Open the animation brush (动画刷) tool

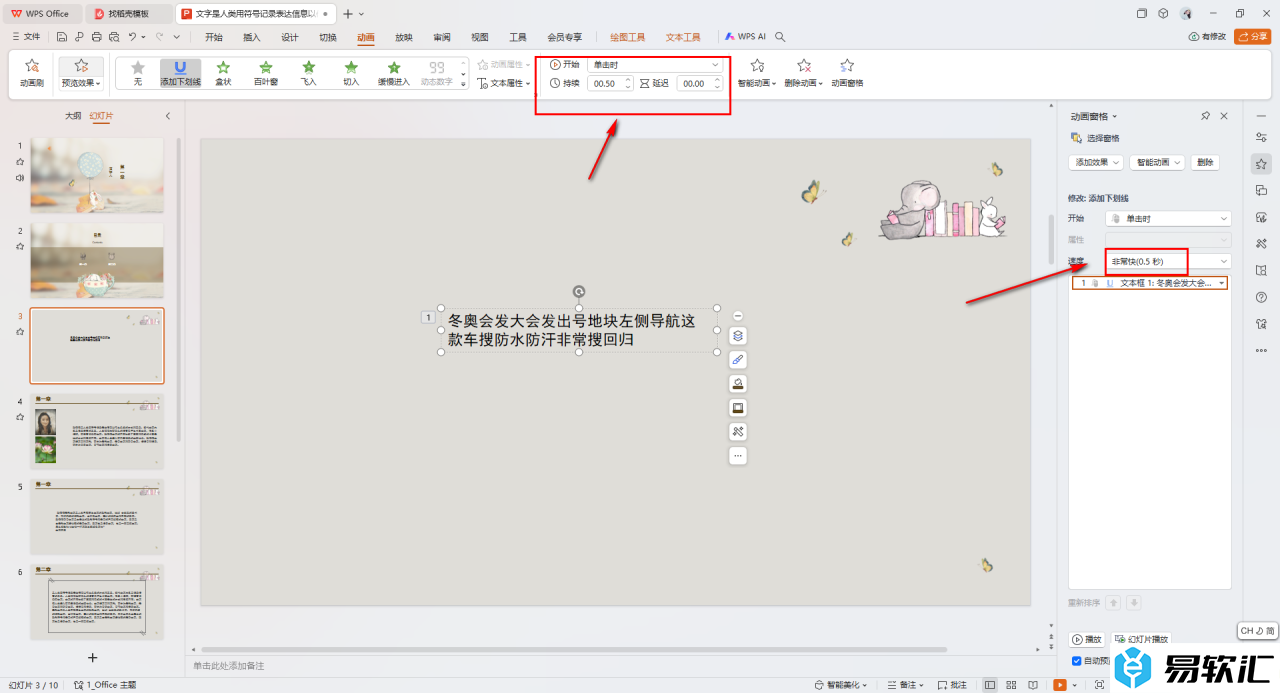pyautogui.click(x=32, y=73)
